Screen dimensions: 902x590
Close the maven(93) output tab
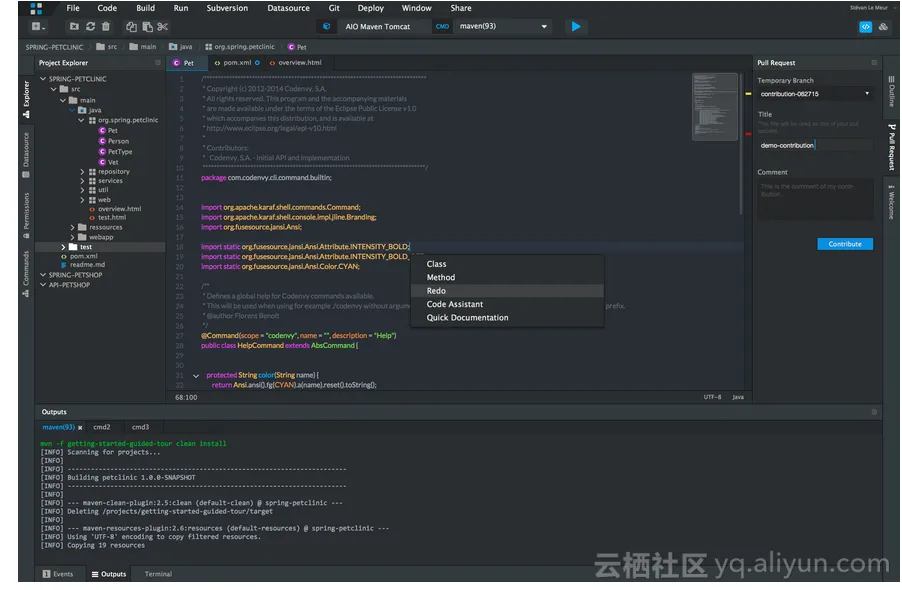[81, 427]
